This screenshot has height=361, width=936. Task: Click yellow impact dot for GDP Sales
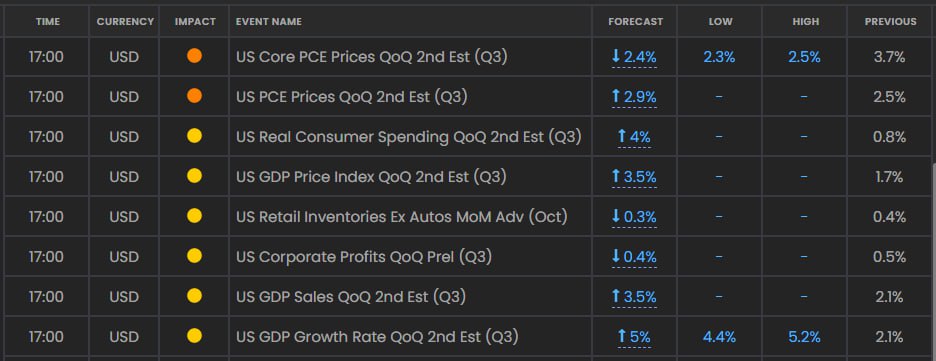click(x=194, y=296)
